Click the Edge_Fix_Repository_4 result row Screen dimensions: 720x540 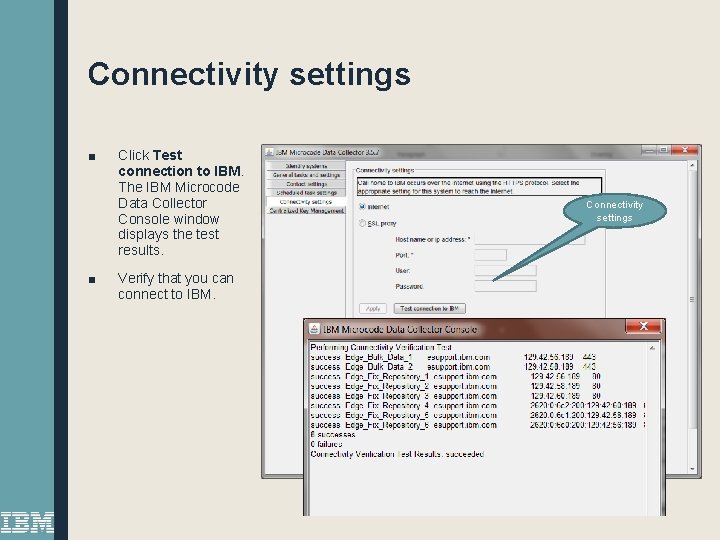[x=478, y=405]
